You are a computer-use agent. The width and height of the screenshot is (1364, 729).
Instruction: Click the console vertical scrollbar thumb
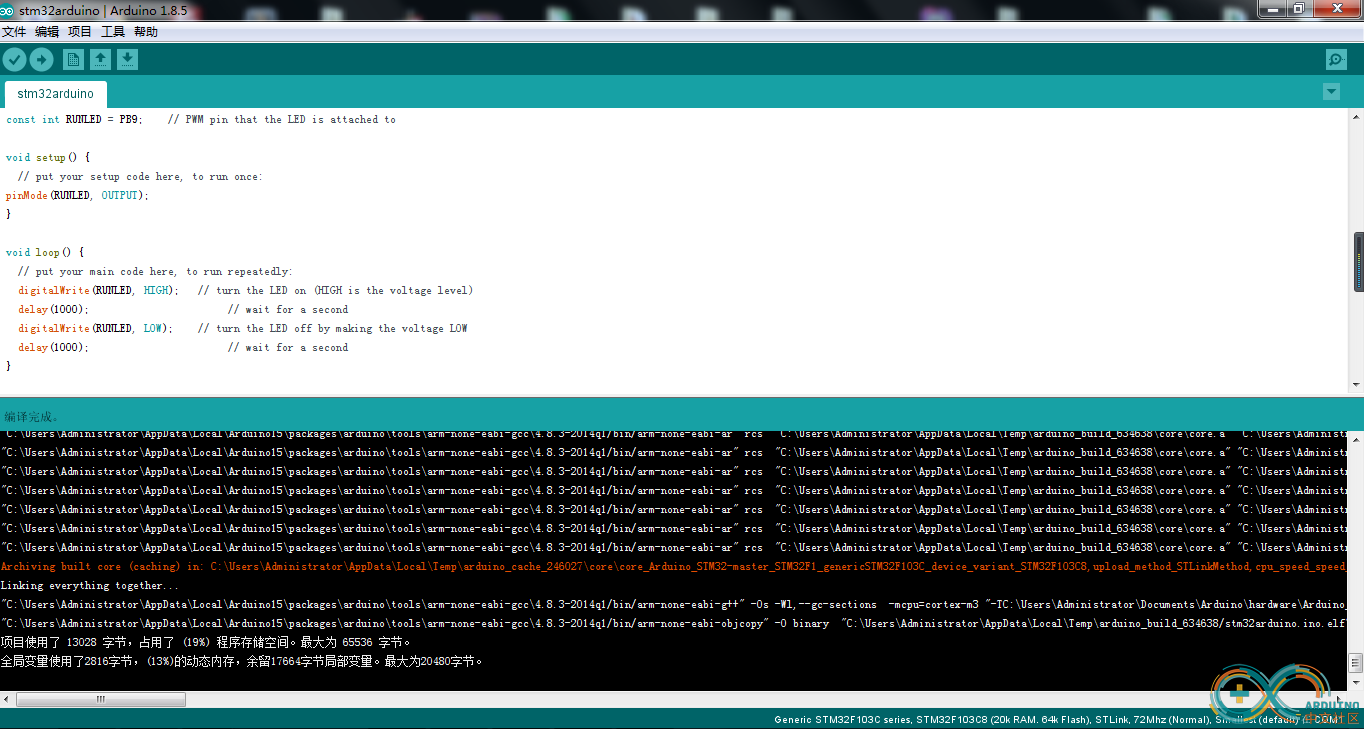click(1356, 663)
